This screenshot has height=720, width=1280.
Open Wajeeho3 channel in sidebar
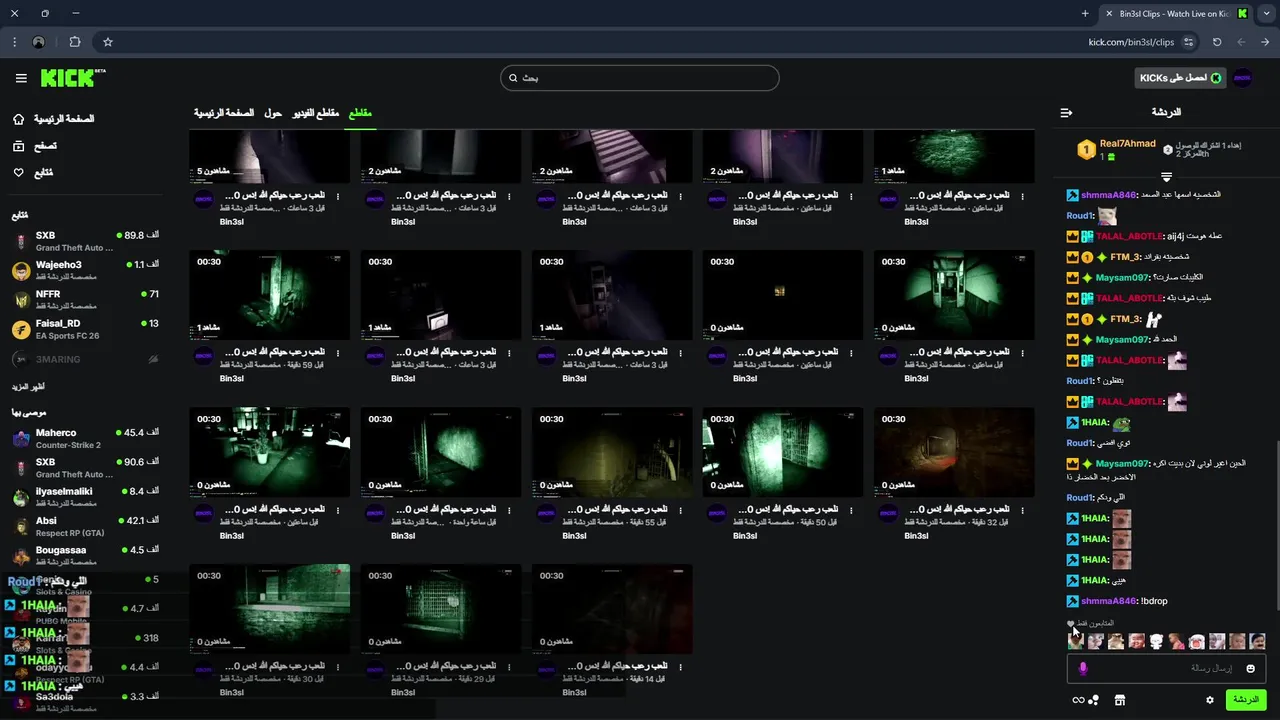(x=85, y=270)
